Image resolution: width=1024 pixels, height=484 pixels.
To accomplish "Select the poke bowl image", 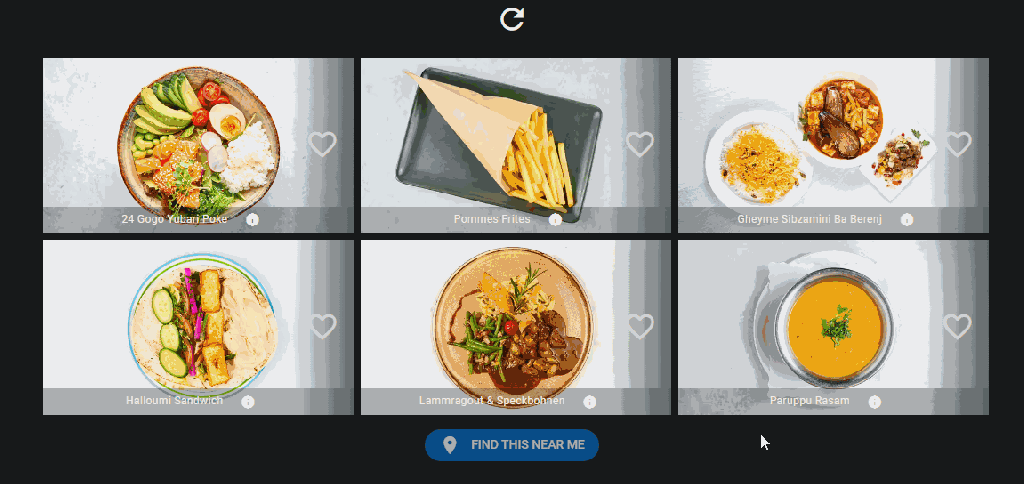I will point(199,142).
